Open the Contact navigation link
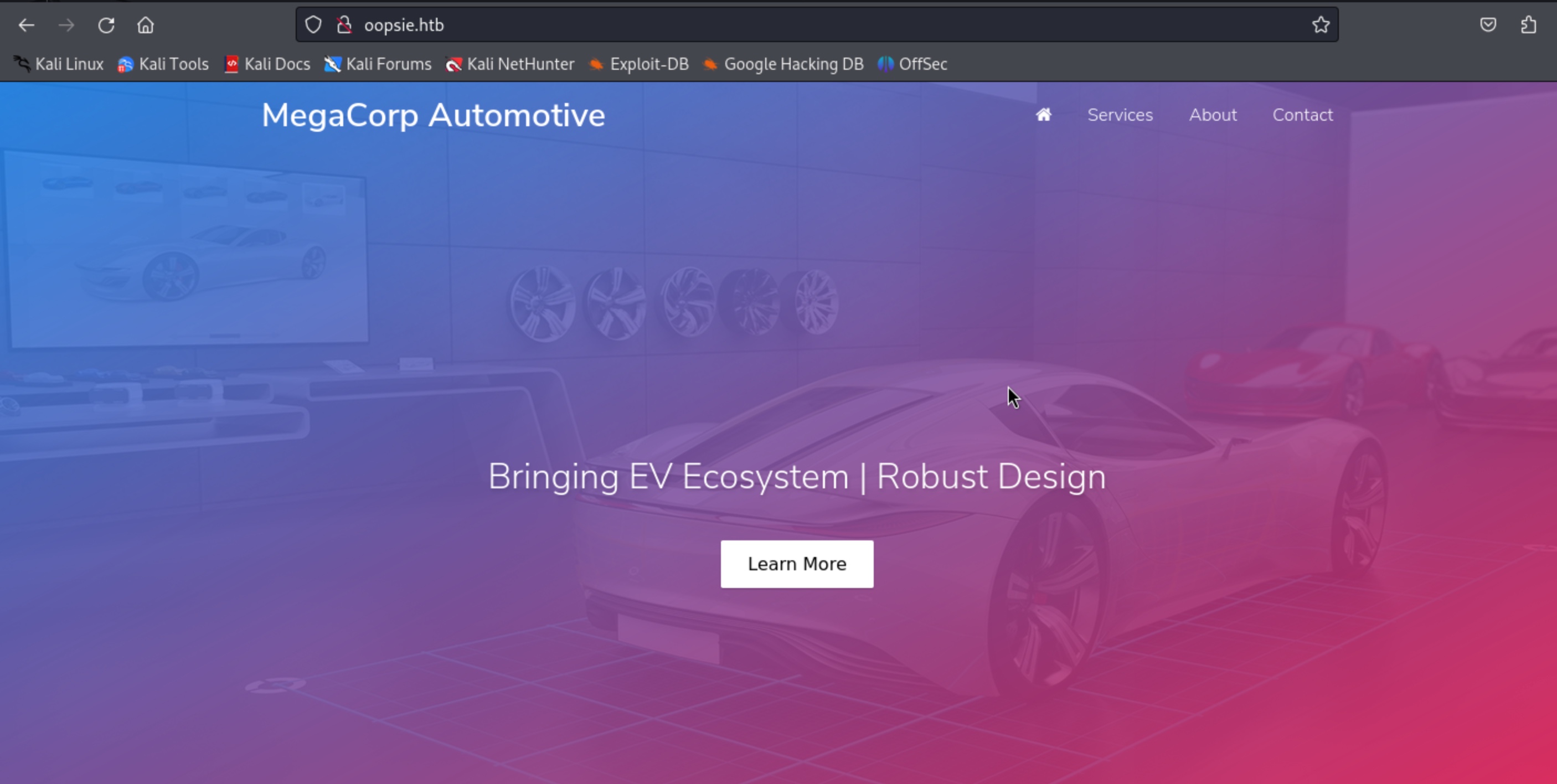This screenshot has width=1557, height=784. point(1302,115)
